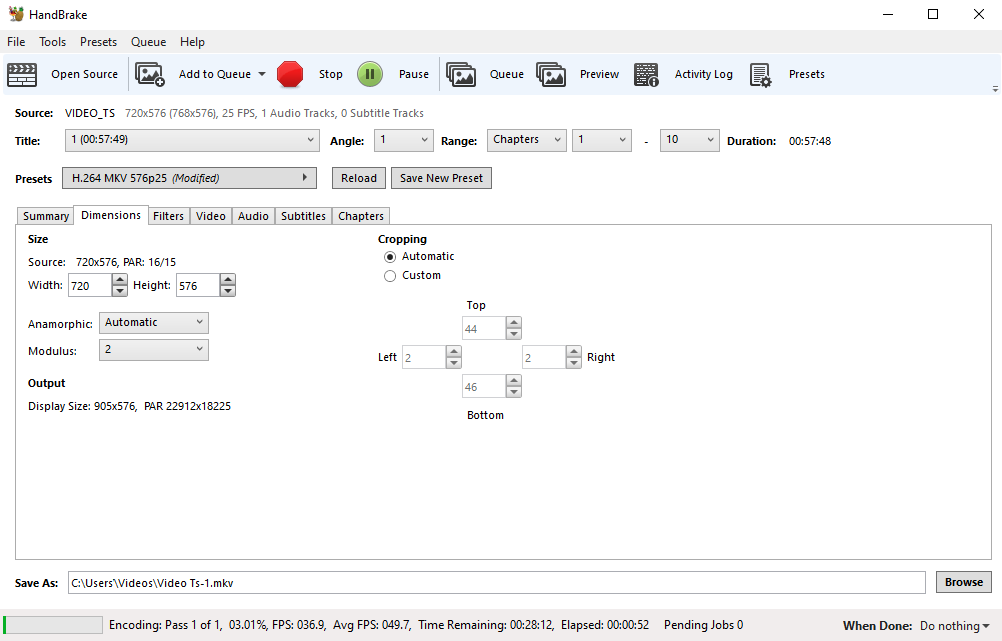Click the Queue stacked images icon
The image size is (1002, 641).
[x=461, y=75]
